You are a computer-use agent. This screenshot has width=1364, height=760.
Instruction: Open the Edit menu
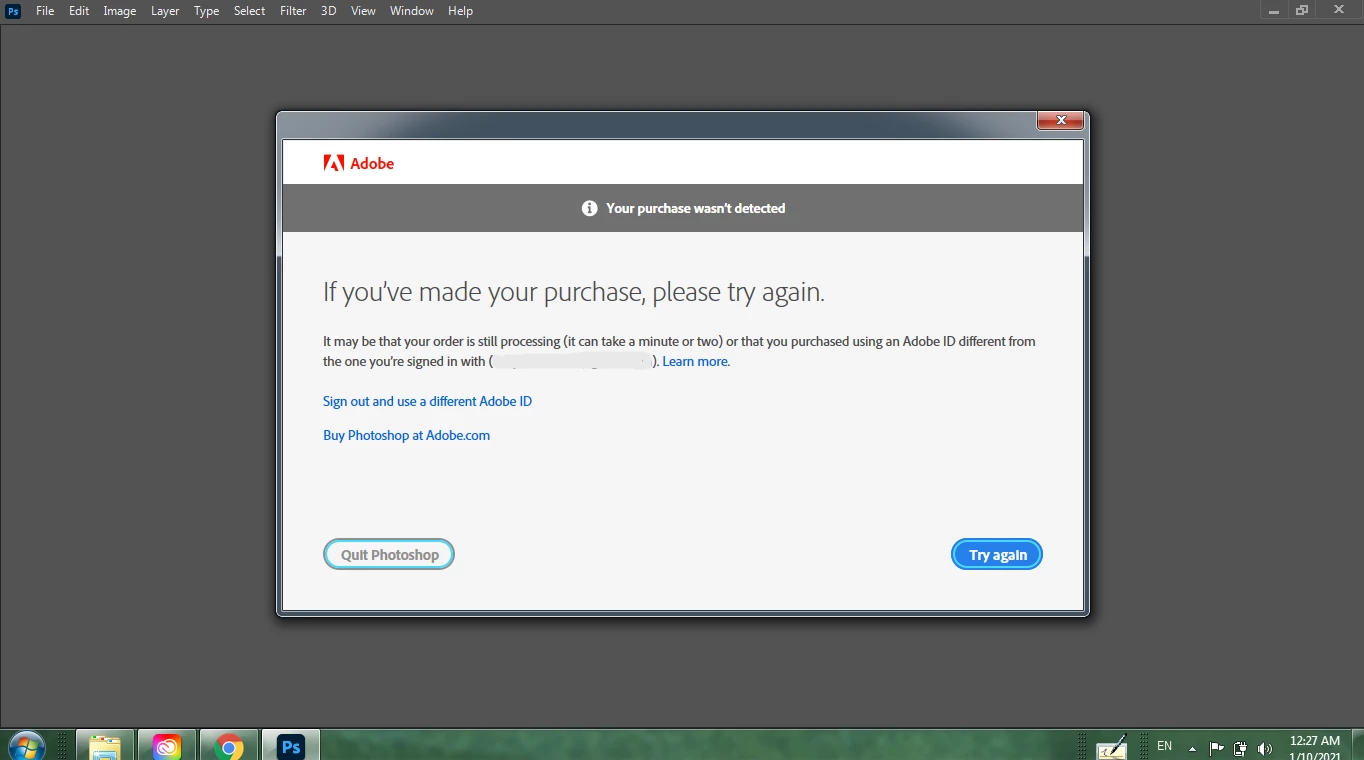tap(79, 11)
